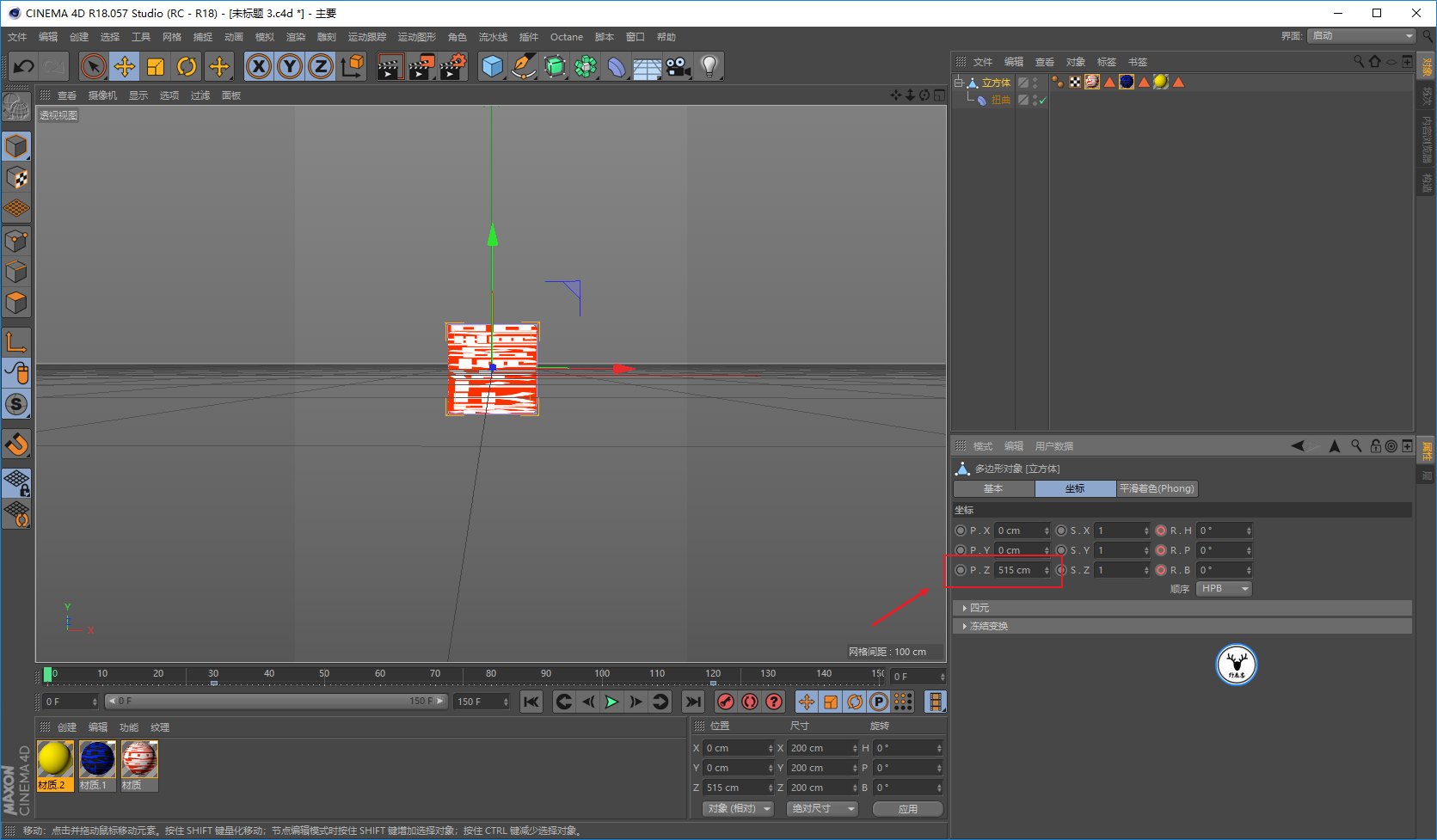
Task: Switch to the 平滑着色(Phong) tab
Action: [1157, 488]
